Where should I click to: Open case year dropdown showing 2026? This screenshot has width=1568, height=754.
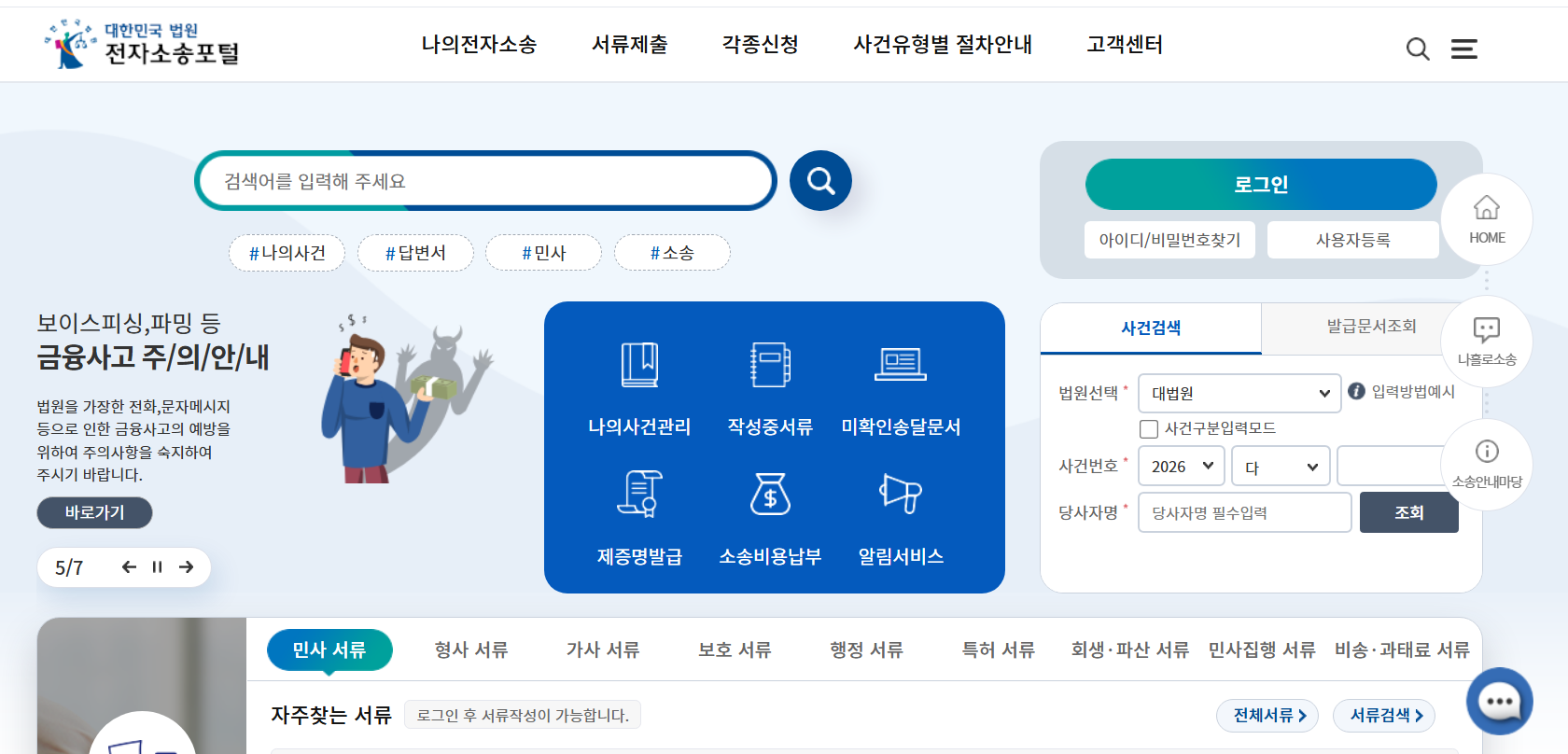(x=1182, y=466)
